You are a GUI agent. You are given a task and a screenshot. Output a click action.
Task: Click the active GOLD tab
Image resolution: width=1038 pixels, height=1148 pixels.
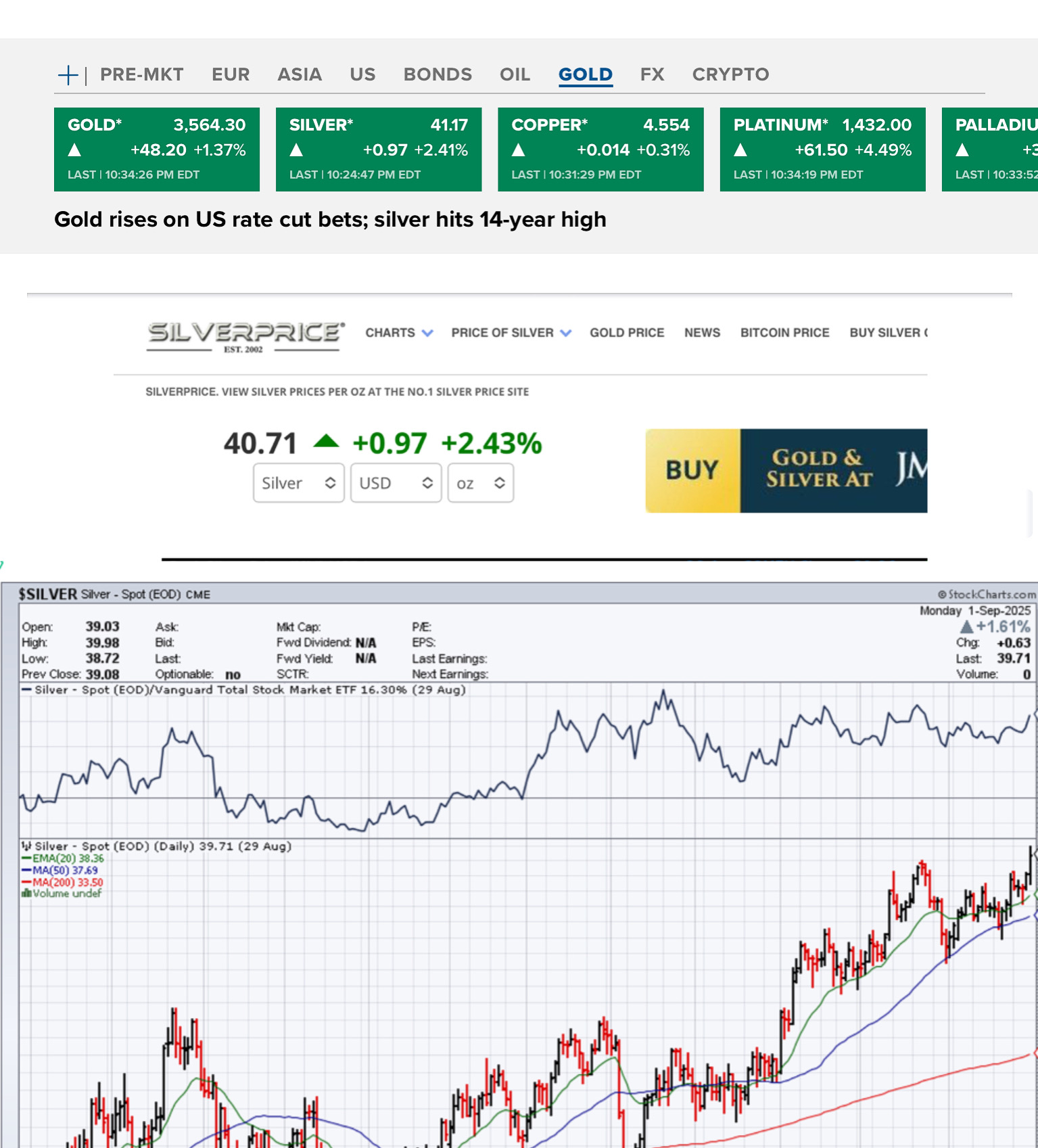coord(586,74)
